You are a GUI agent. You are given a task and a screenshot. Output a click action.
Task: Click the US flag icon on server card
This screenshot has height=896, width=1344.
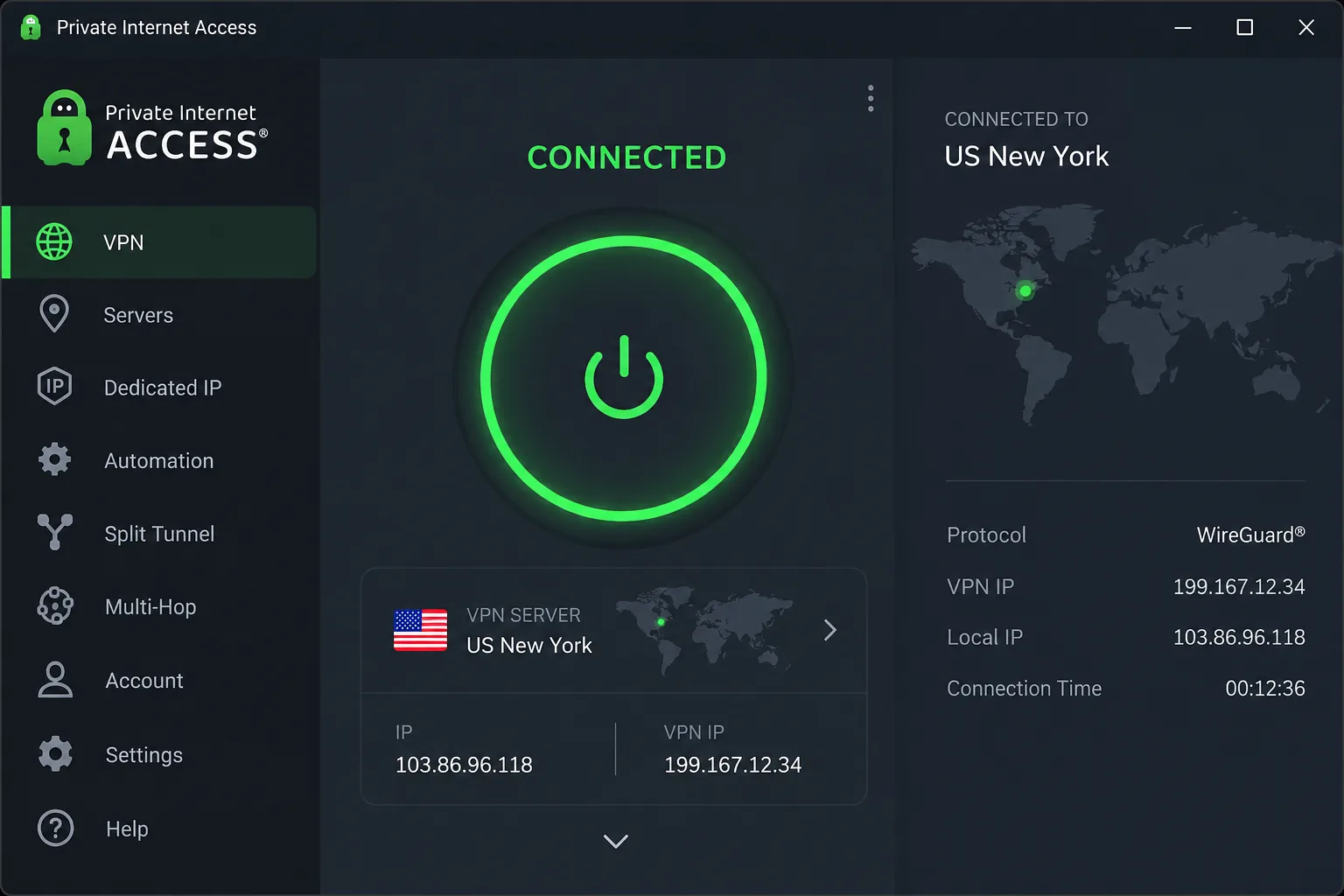(420, 630)
